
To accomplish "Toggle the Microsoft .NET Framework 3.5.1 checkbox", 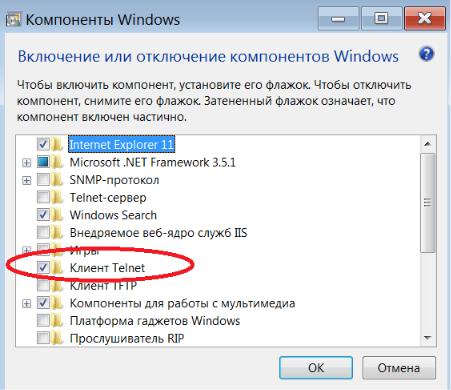I will click(43, 162).
